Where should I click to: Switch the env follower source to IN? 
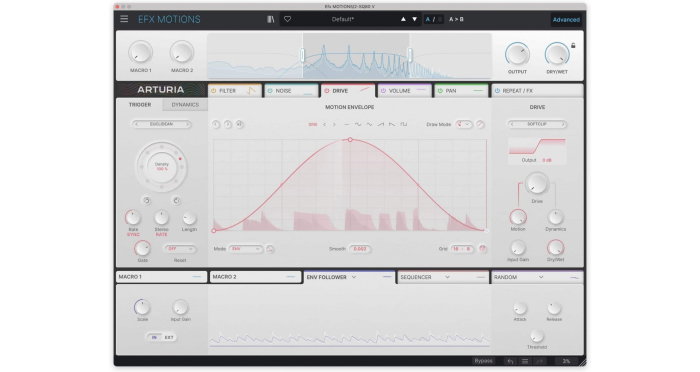pos(154,338)
